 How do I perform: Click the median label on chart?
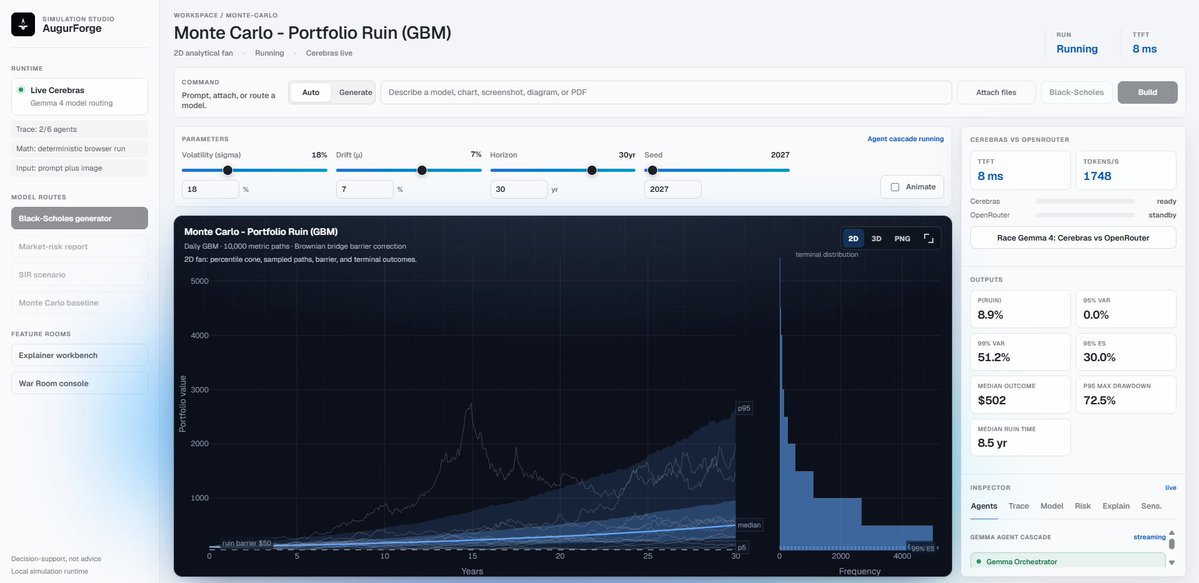(748, 525)
